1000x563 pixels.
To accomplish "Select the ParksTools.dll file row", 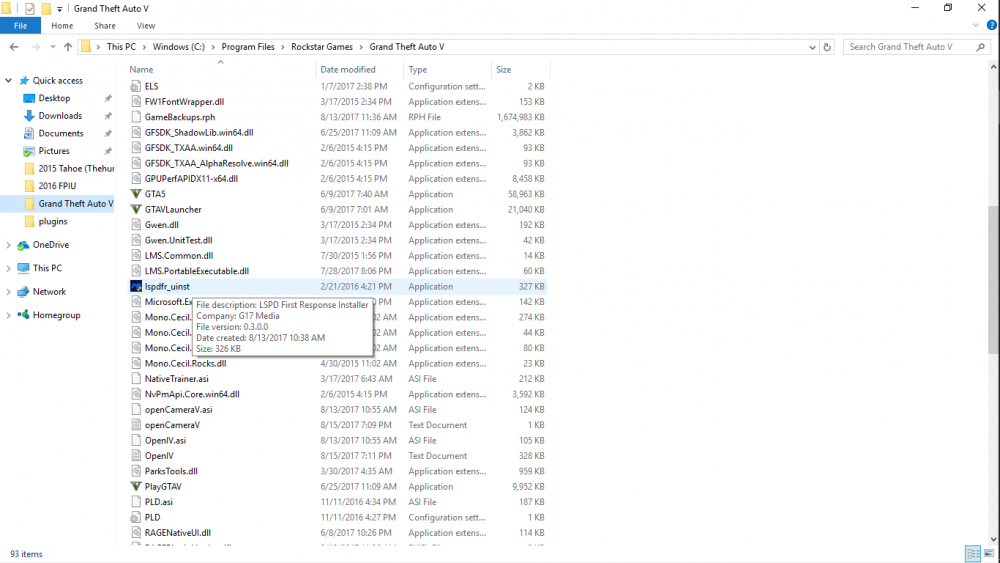I will 338,471.
